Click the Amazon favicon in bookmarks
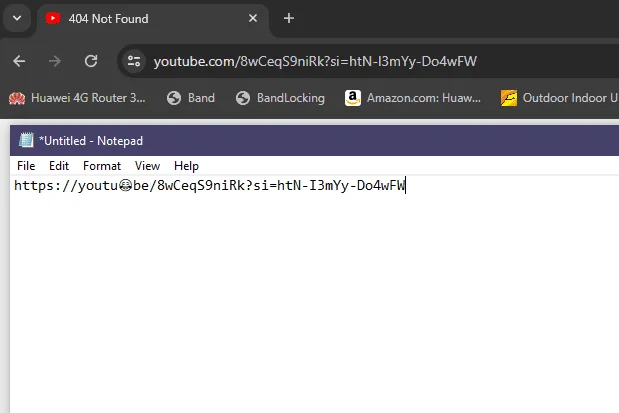Screen dimensions: 619x413 point(353,98)
